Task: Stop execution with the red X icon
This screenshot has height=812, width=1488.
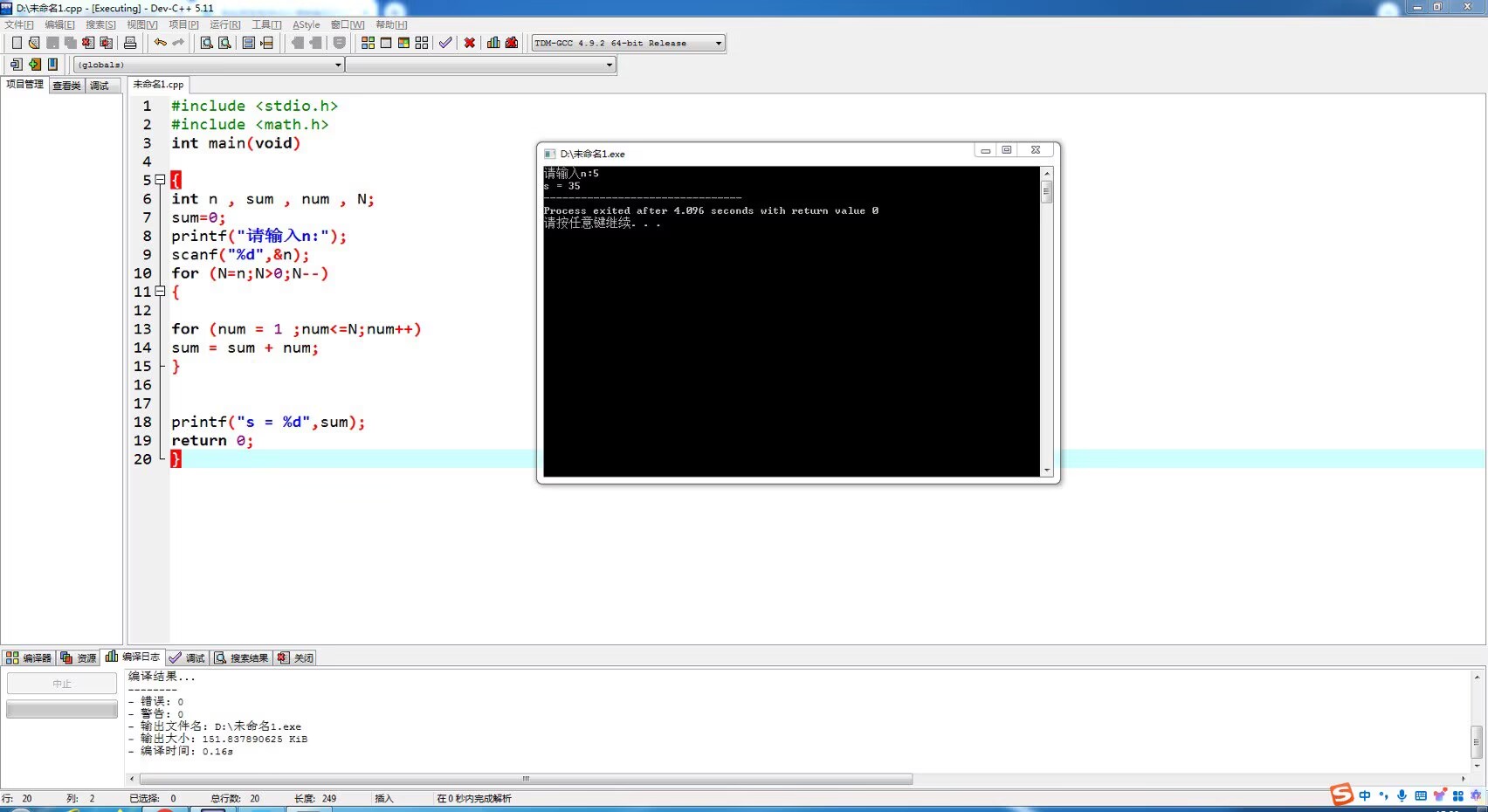Action: pos(470,43)
